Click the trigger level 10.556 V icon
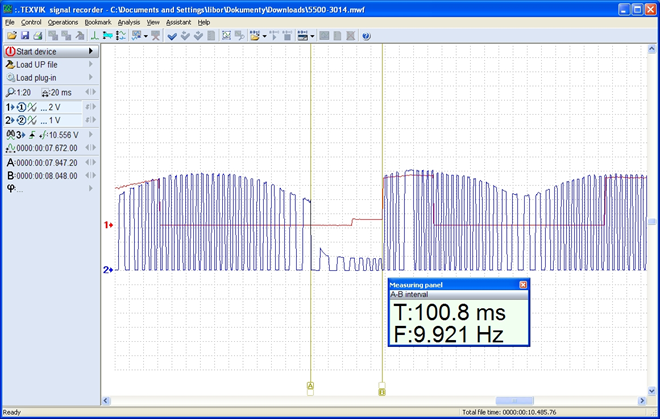Viewport: 660px width, 419px height. (x=43, y=135)
